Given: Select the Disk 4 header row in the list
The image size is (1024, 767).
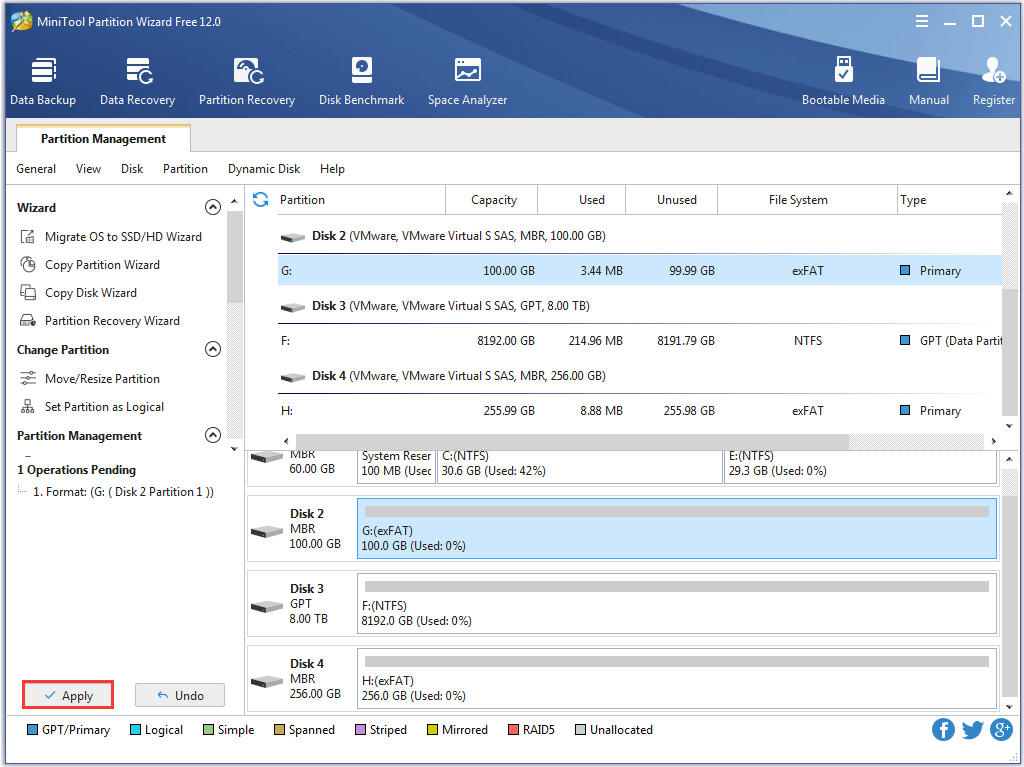Looking at the screenshot, I should pyautogui.click(x=639, y=376).
